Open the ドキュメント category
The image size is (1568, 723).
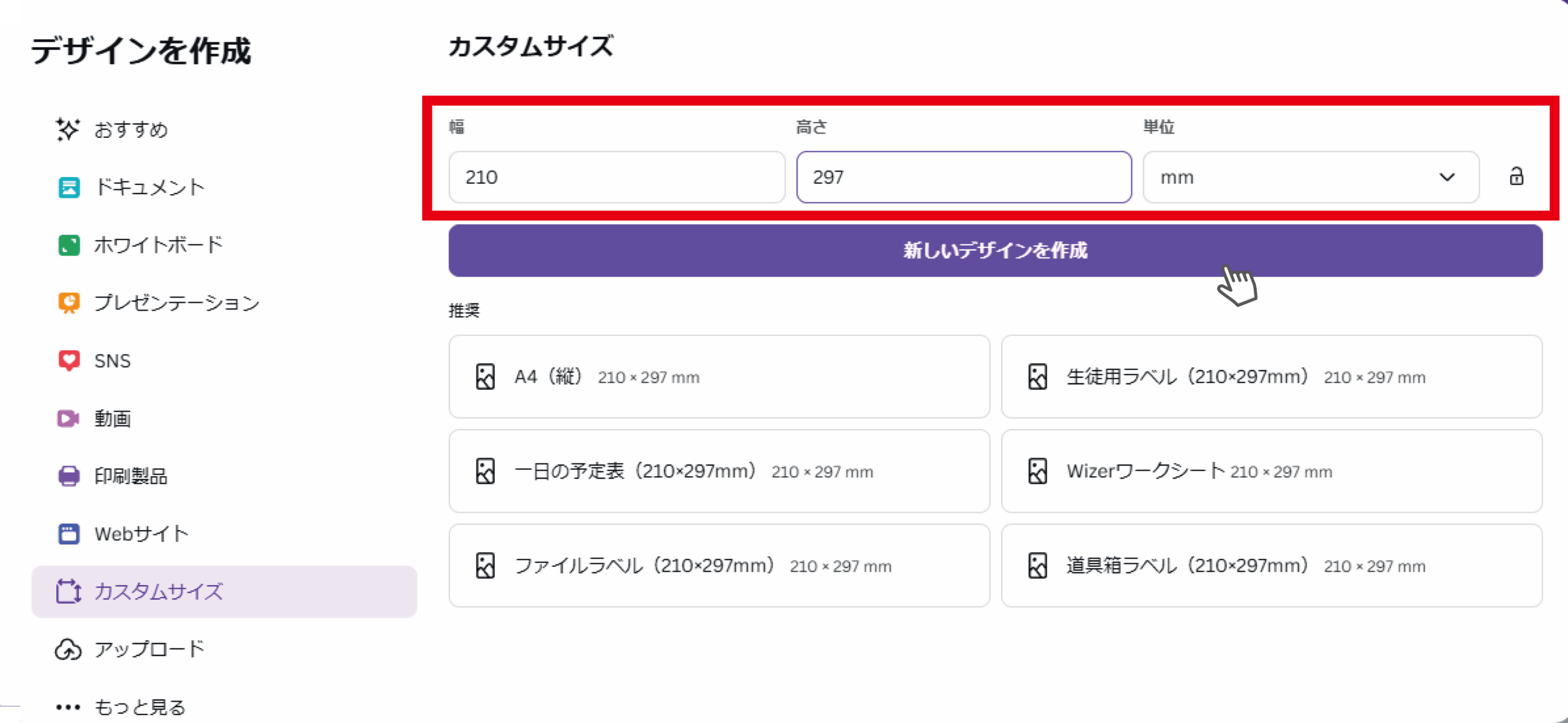tap(224, 187)
